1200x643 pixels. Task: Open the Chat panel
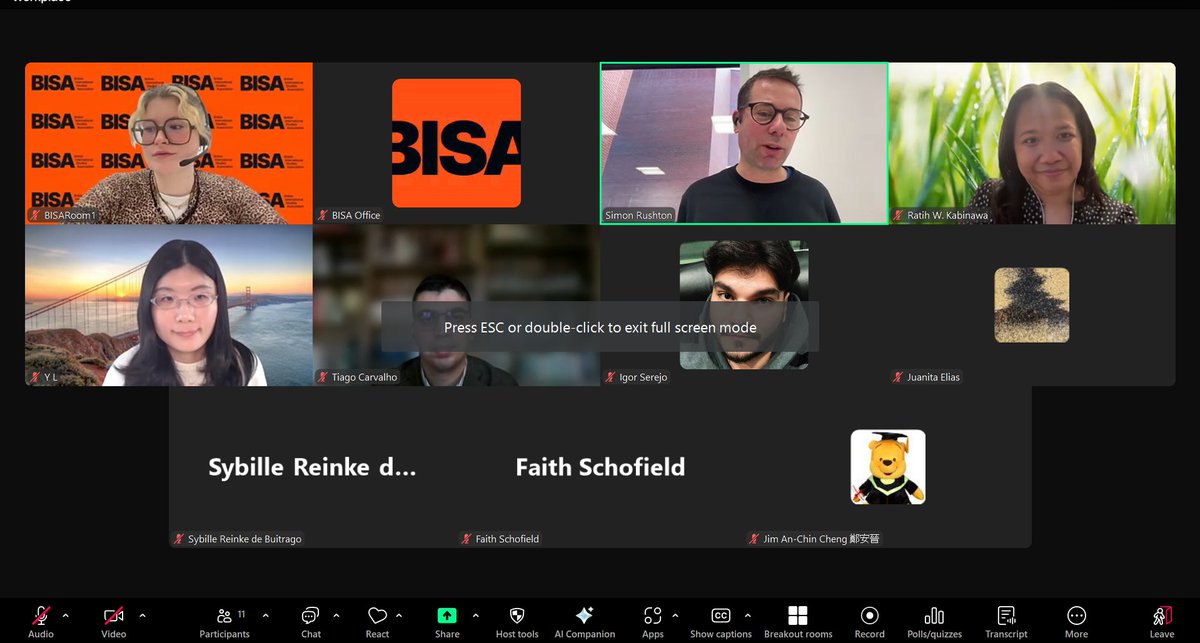point(311,620)
